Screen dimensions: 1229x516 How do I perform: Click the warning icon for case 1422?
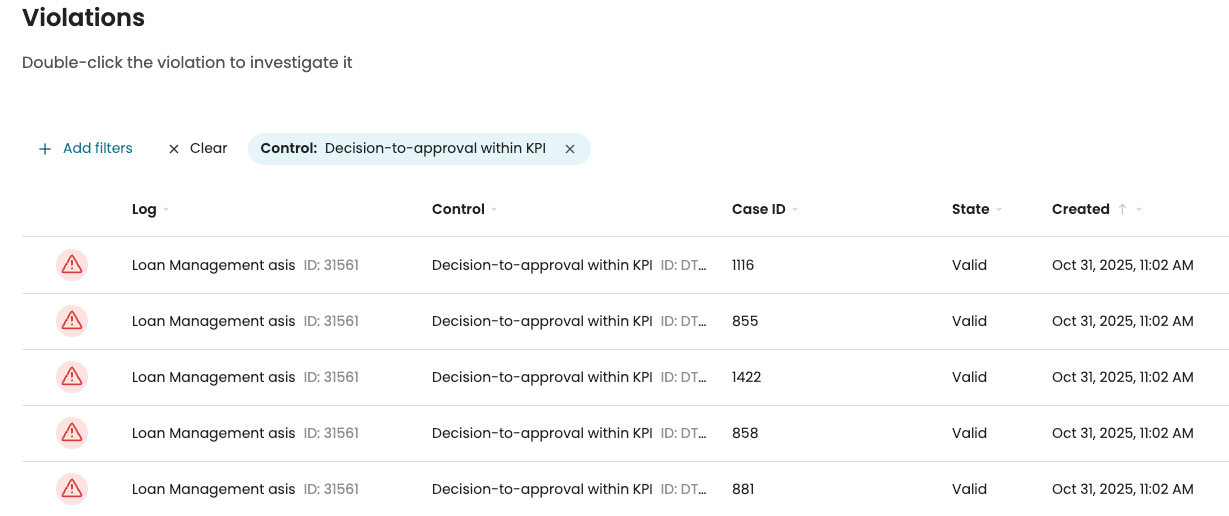click(72, 377)
